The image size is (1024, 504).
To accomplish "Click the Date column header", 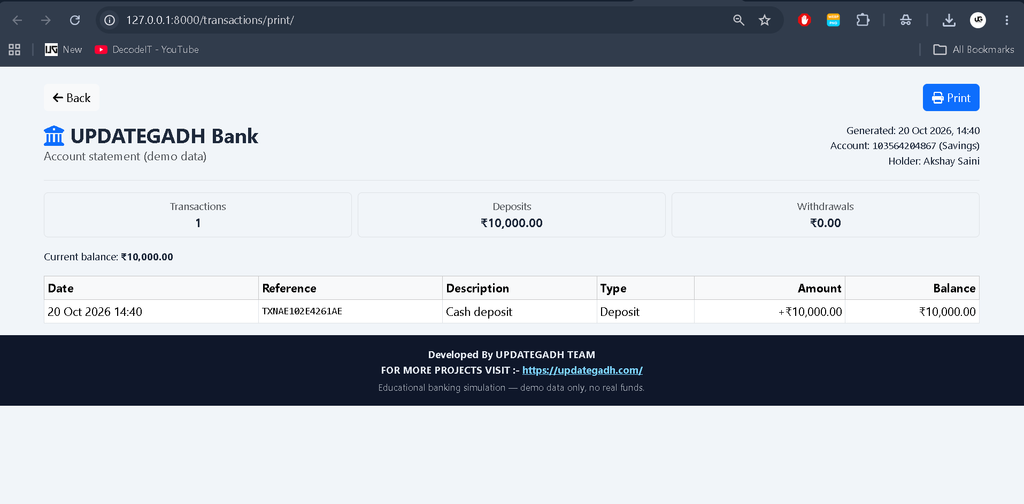I will (151, 288).
